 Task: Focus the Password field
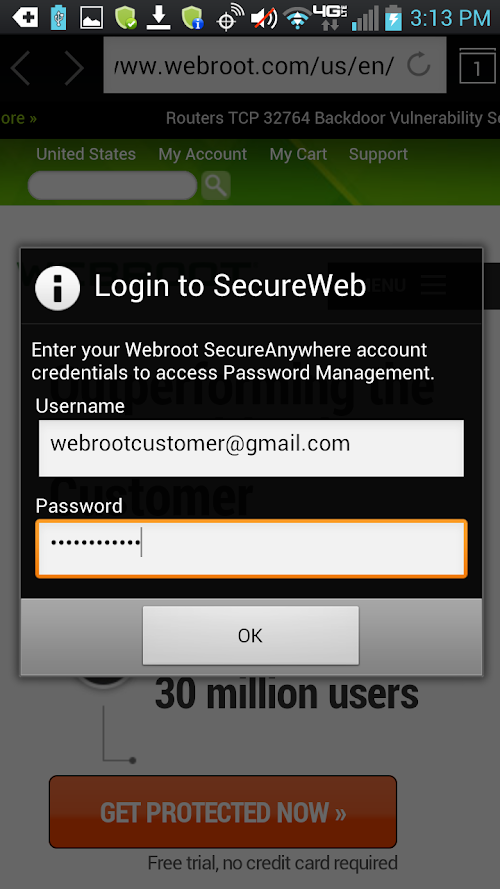tap(251, 549)
